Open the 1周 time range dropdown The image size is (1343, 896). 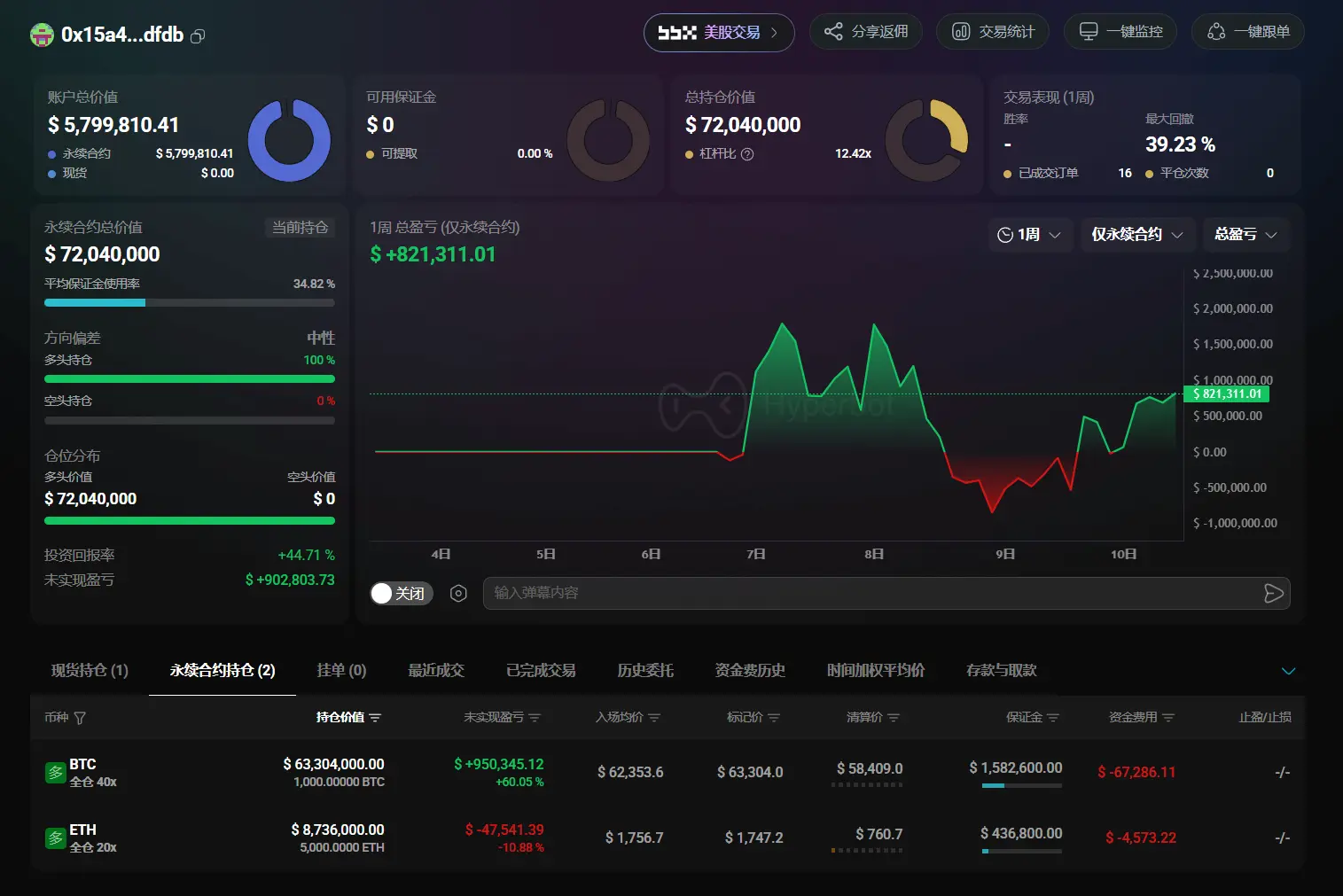1030,235
